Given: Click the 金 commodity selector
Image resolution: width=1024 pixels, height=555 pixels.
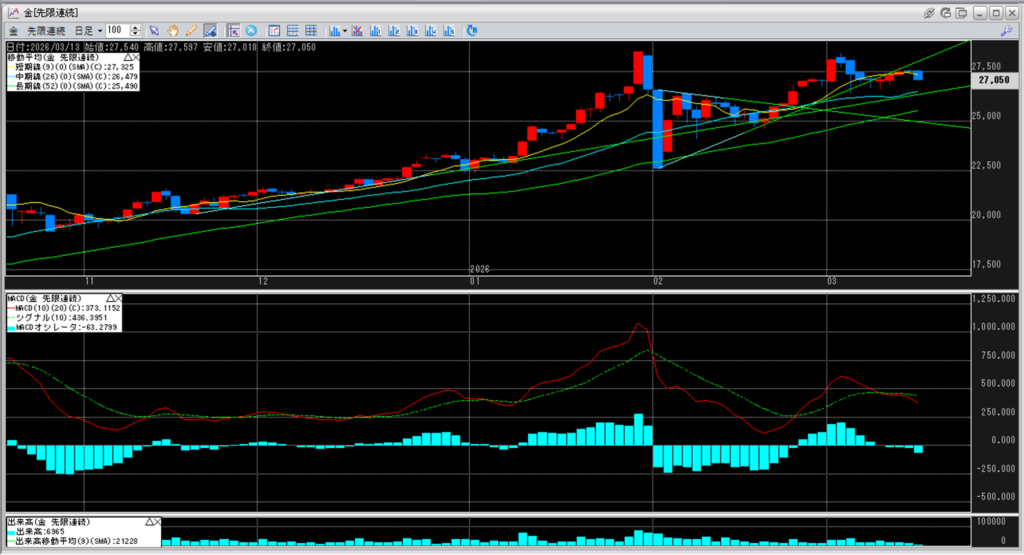Looking at the screenshot, I should [x=13, y=31].
